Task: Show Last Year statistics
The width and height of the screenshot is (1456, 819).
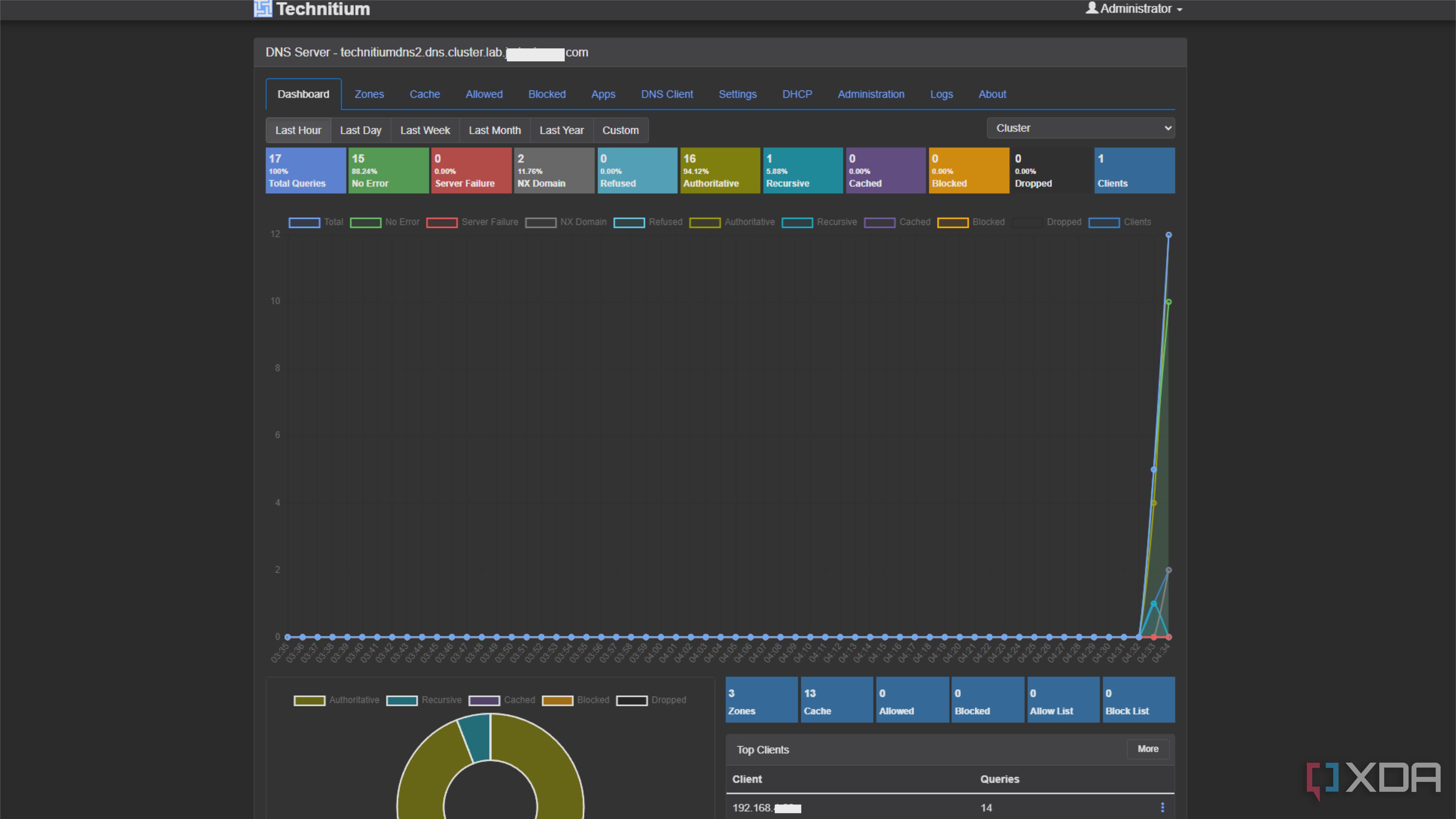Action: (561, 131)
